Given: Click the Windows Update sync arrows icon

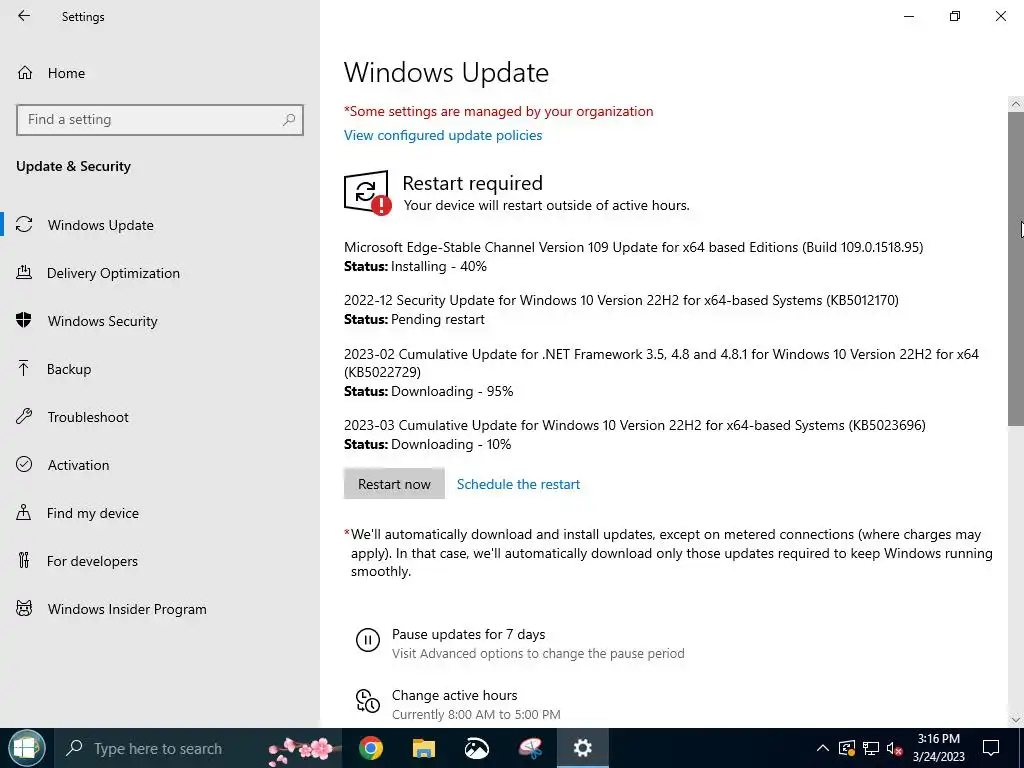Looking at the screenshot, I should [x=24, y=225].
